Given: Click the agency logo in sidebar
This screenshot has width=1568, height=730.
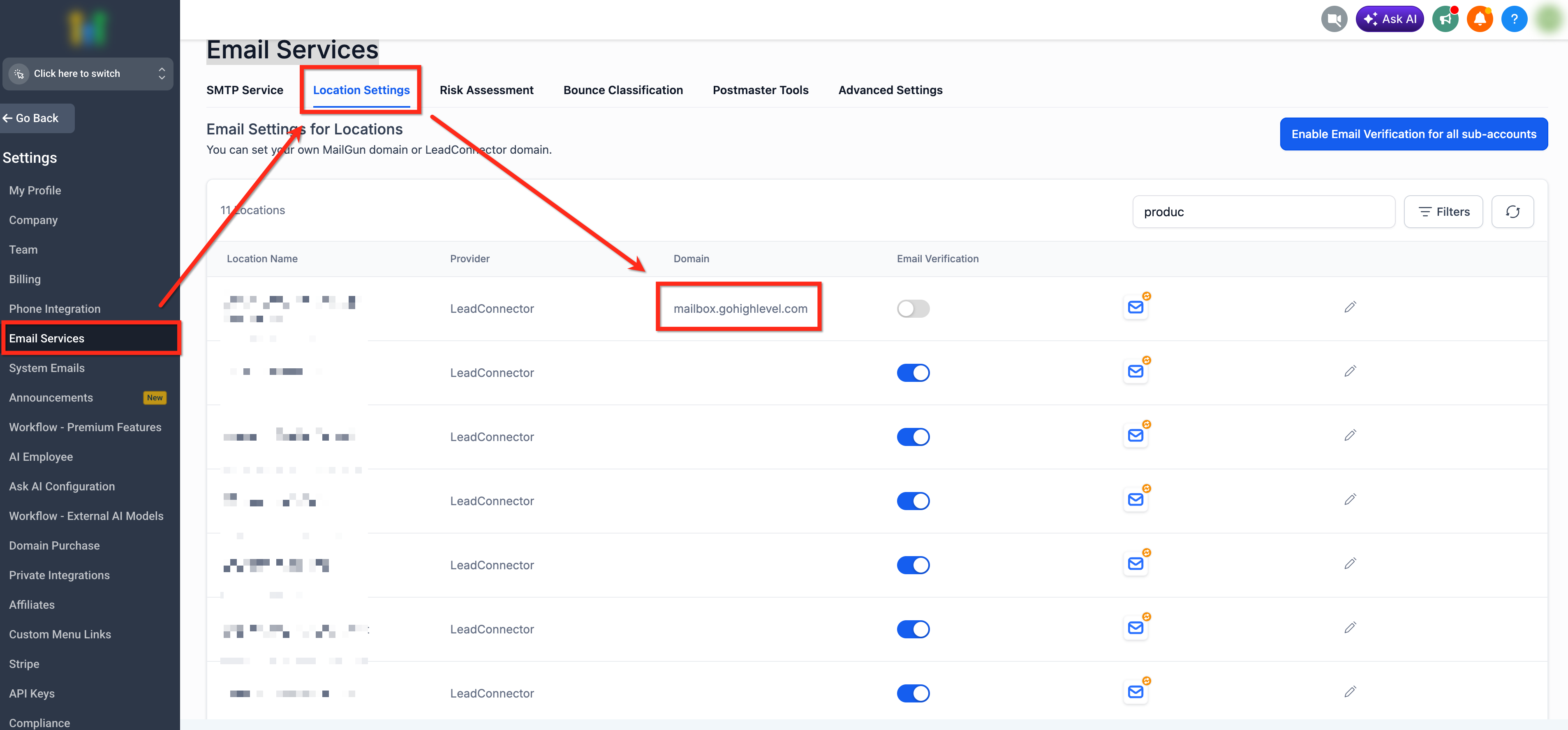Looking at the screenshot, I should pos(88,28).
